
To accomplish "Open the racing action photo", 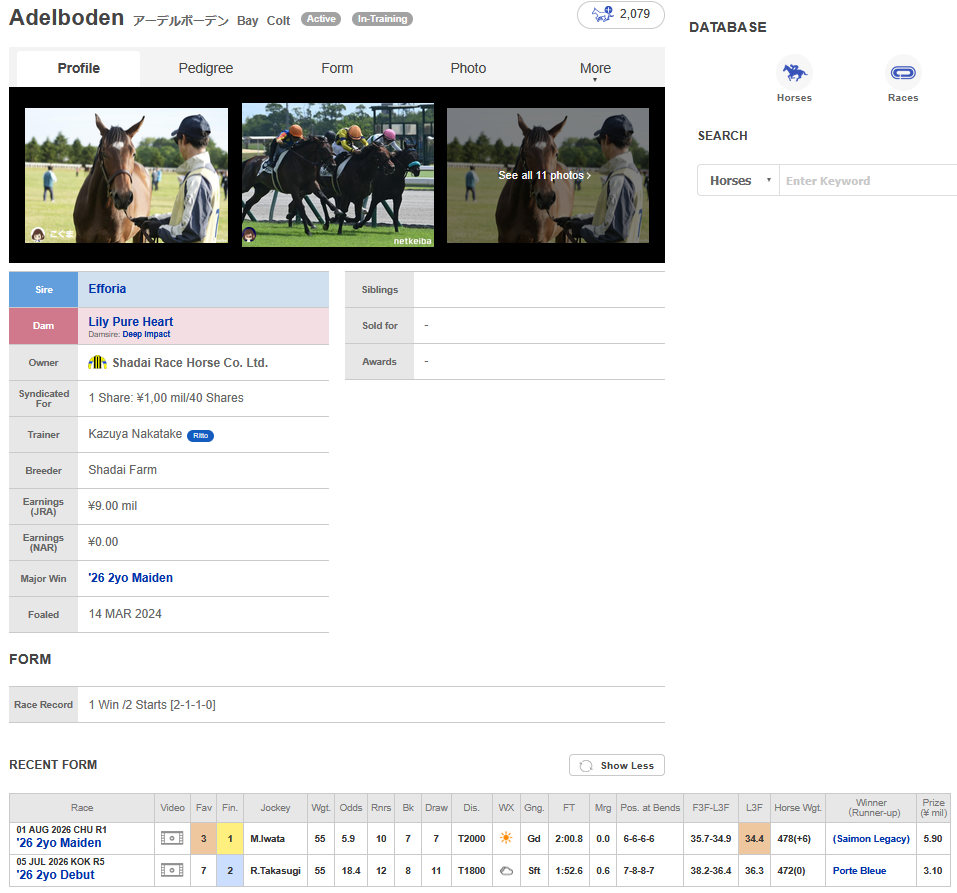I will coord(338,175).
